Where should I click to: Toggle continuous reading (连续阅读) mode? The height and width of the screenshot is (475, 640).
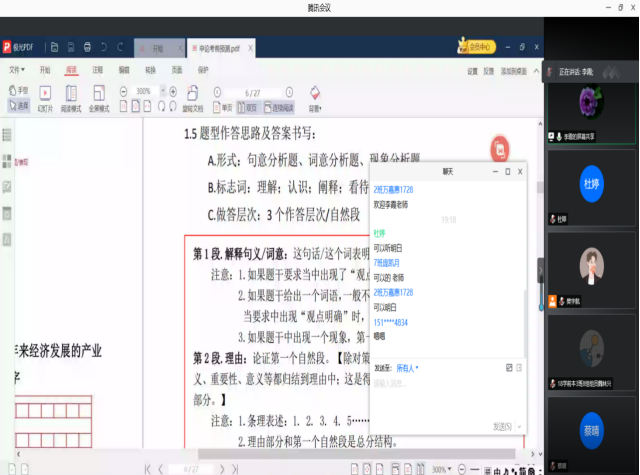click(277, 107)
